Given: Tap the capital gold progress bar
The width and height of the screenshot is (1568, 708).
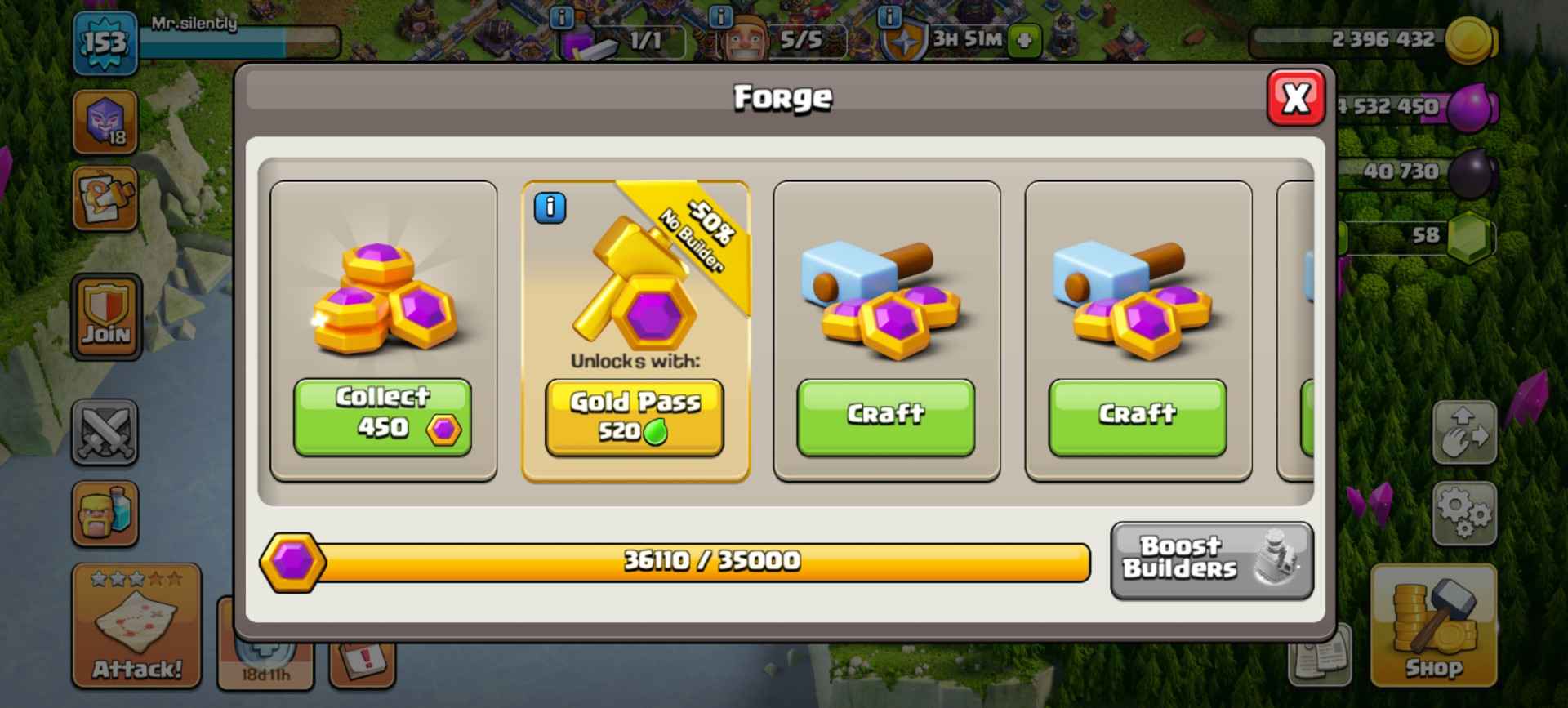Looking at the screenshot, I should point(675,562).
